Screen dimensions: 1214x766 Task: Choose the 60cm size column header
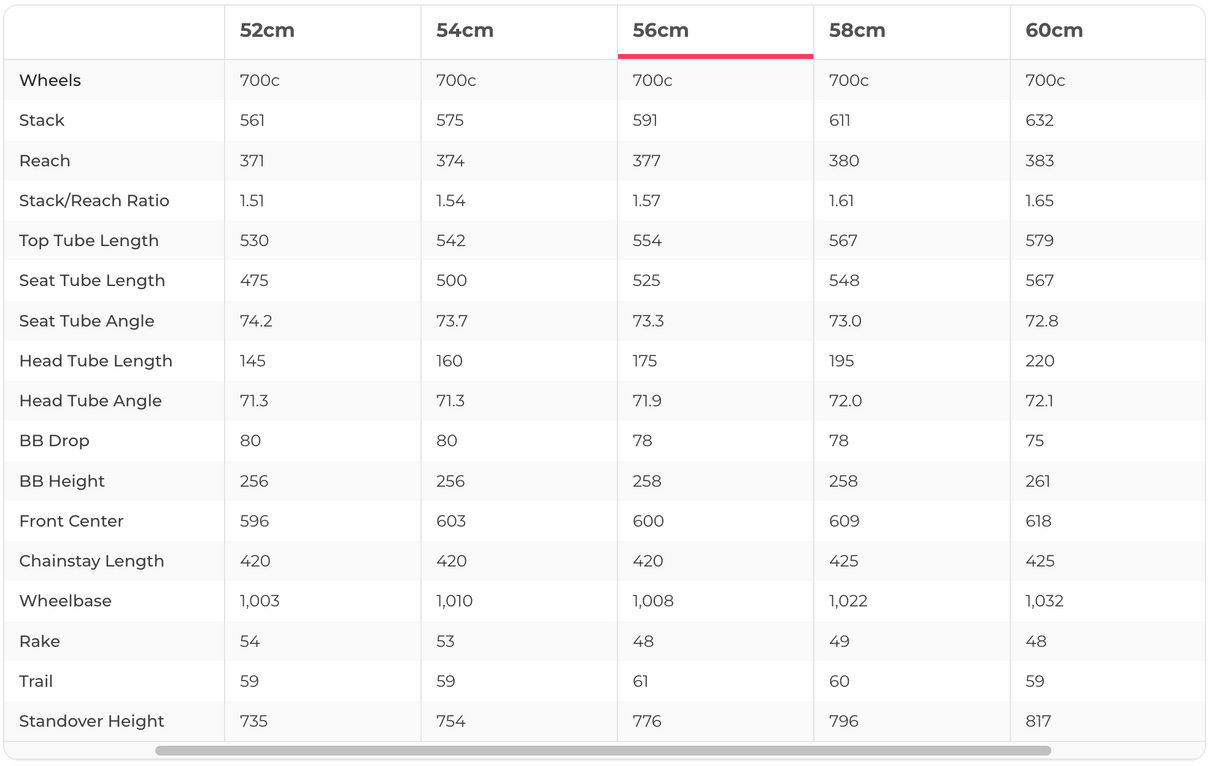click(x=1054, y=31)
